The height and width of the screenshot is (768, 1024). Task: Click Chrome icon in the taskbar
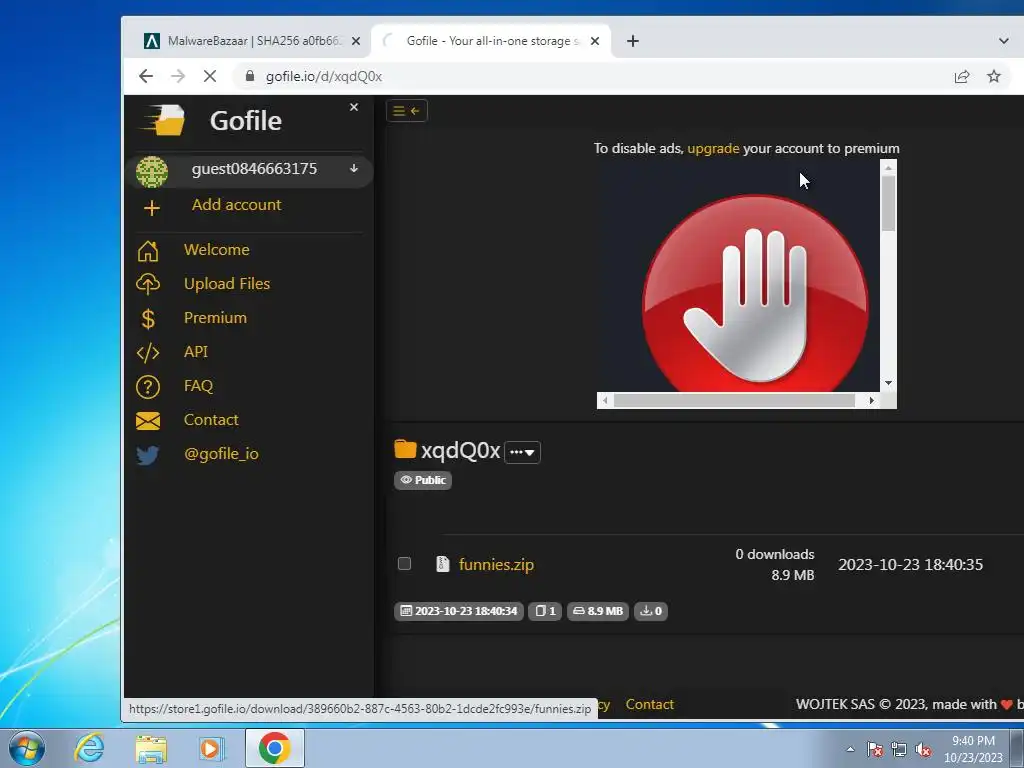click(274, 748)
